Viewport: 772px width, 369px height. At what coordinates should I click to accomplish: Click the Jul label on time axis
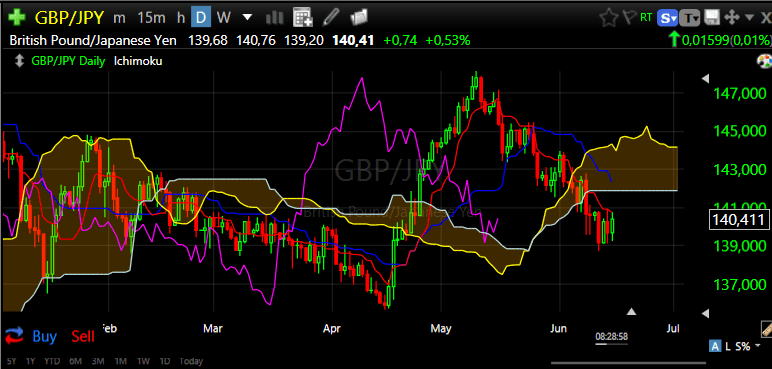673,329
